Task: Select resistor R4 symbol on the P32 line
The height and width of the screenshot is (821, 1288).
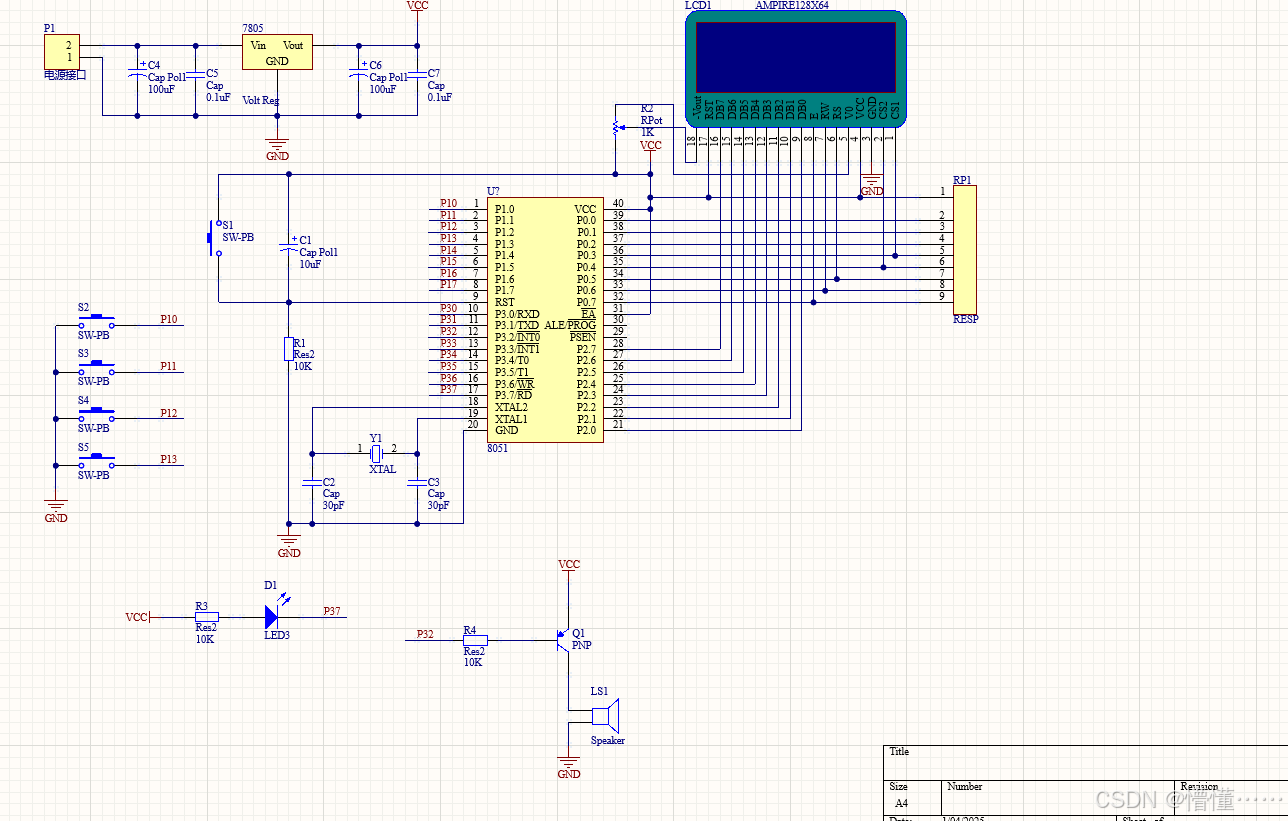Action: click(x=475, y=640)
